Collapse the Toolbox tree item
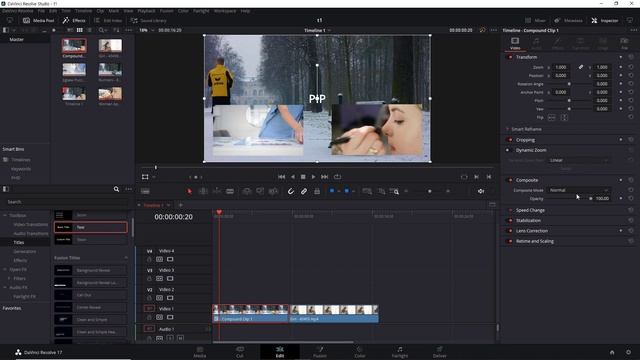 [5, 215]
